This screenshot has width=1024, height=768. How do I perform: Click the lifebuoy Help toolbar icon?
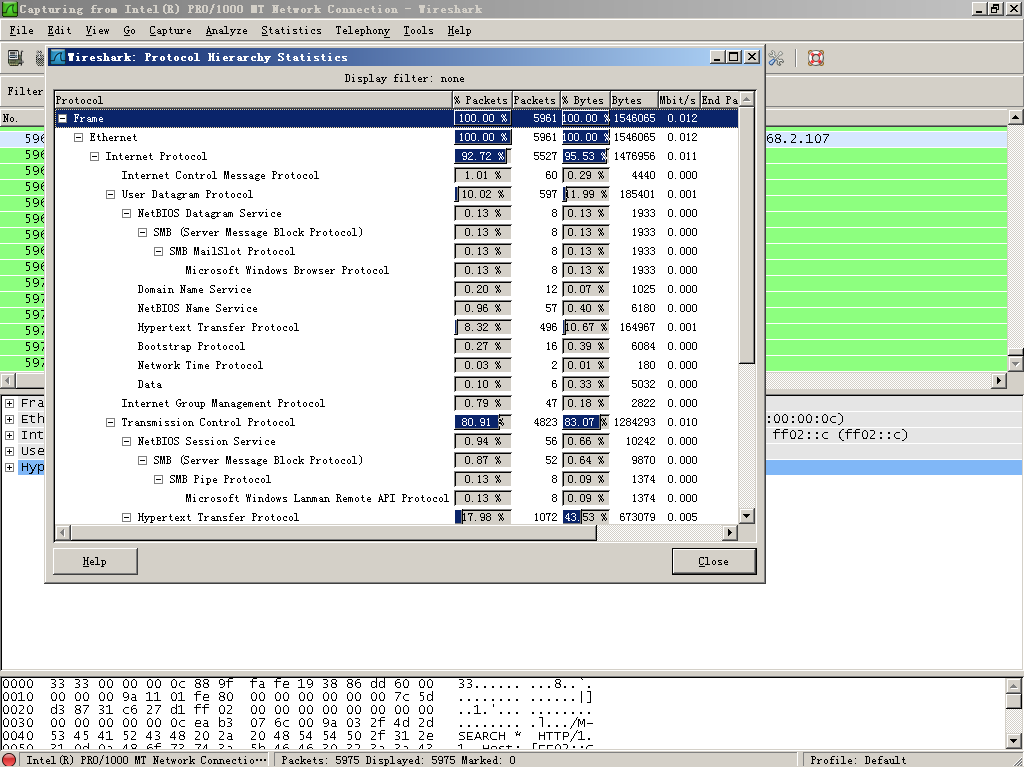coord(816,58)
